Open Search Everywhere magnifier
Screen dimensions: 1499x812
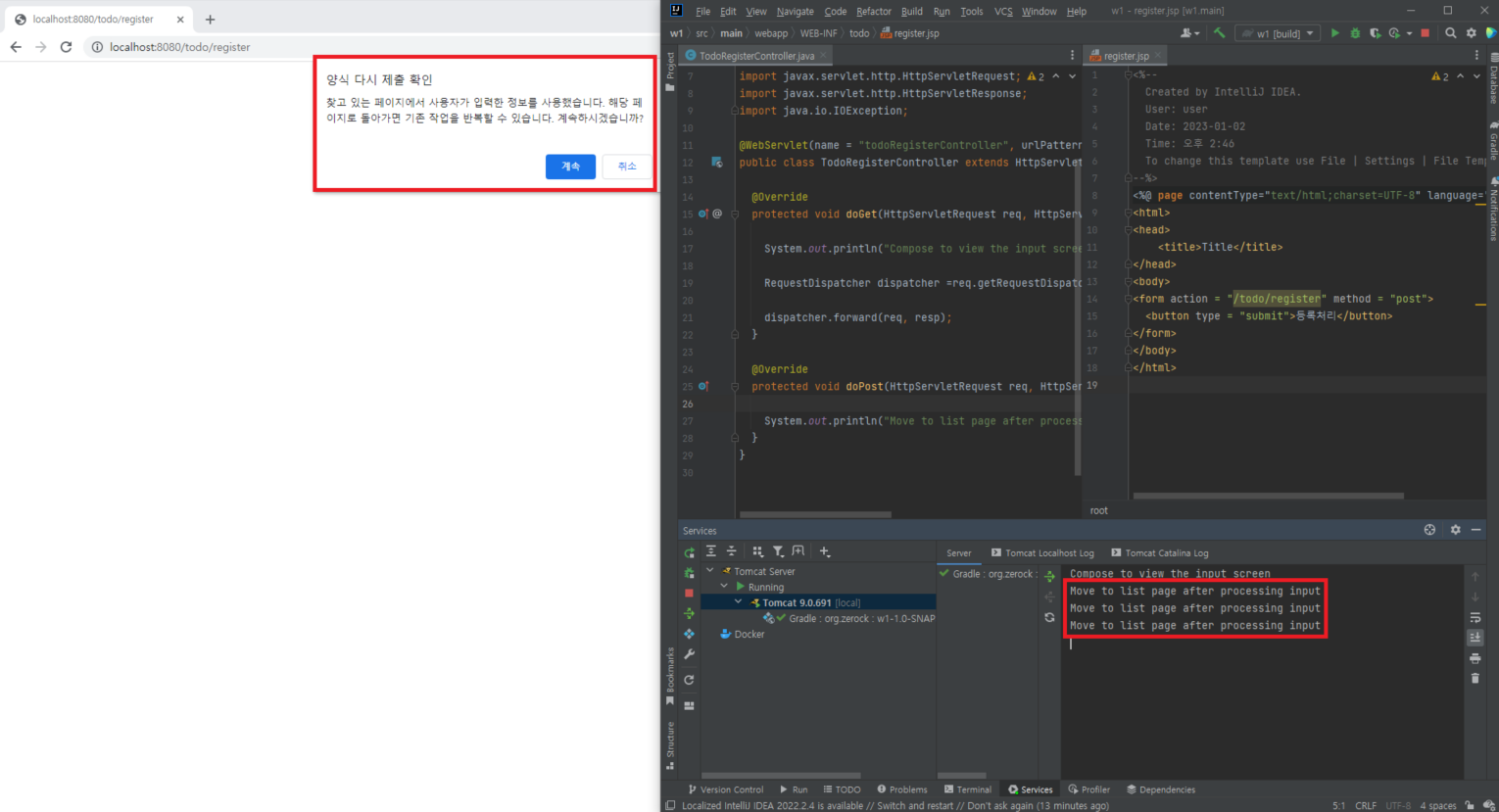click(1450, 33)
